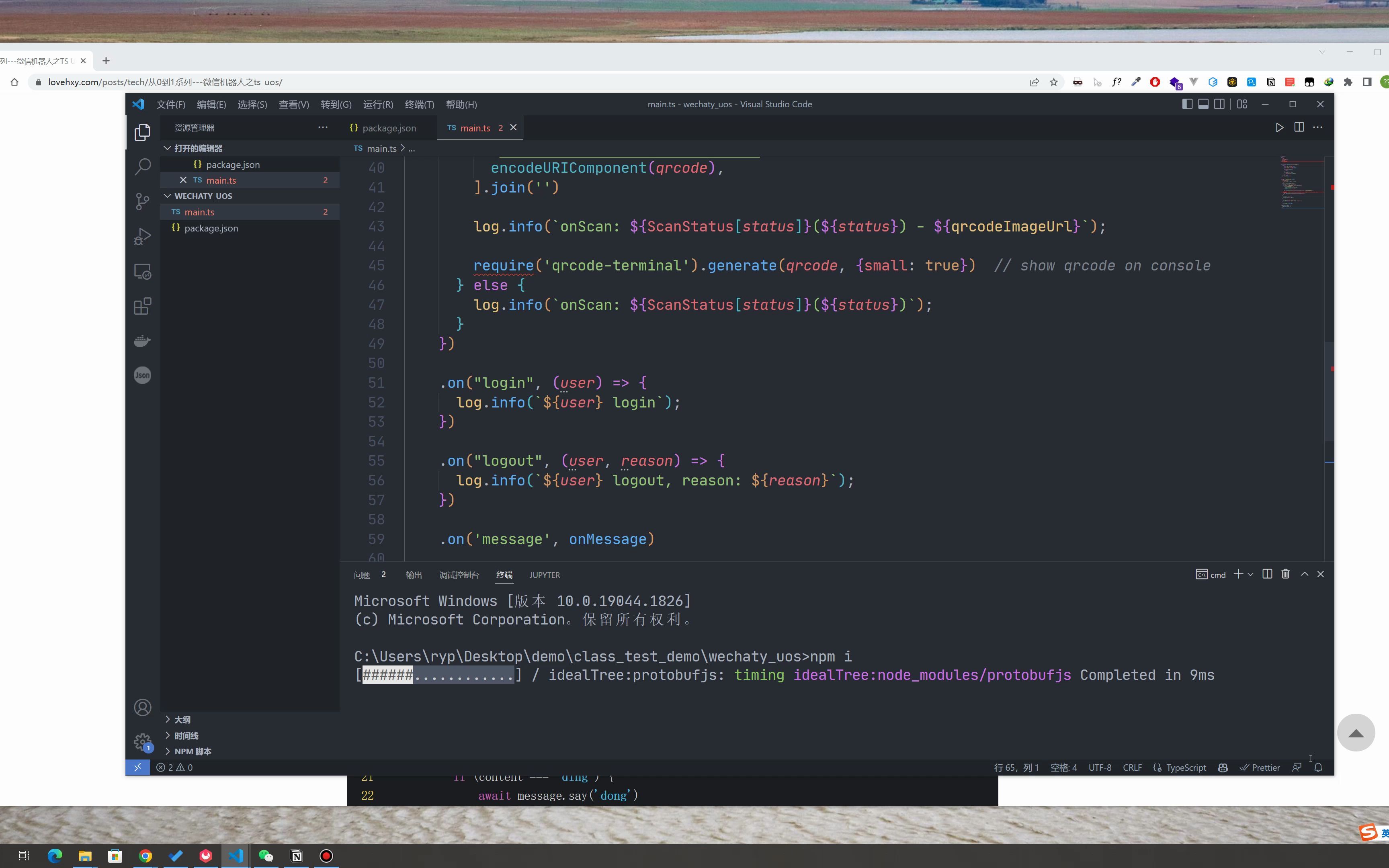The height and width of the screenshot is (868, 1389).
Task: Open the Manage gear icon
Action: coord(142,742)
